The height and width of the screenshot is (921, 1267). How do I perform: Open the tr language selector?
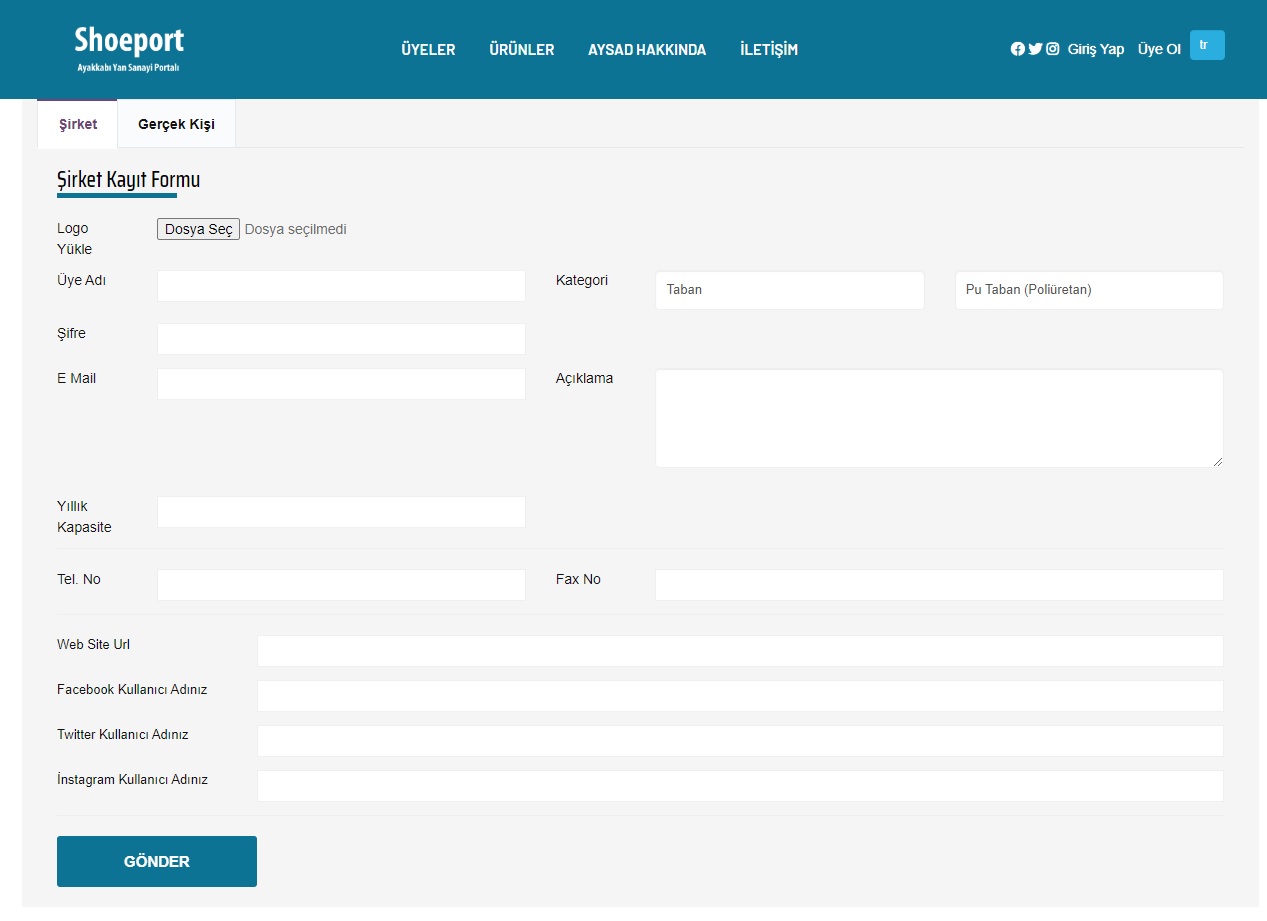(x=1207, y=45)
